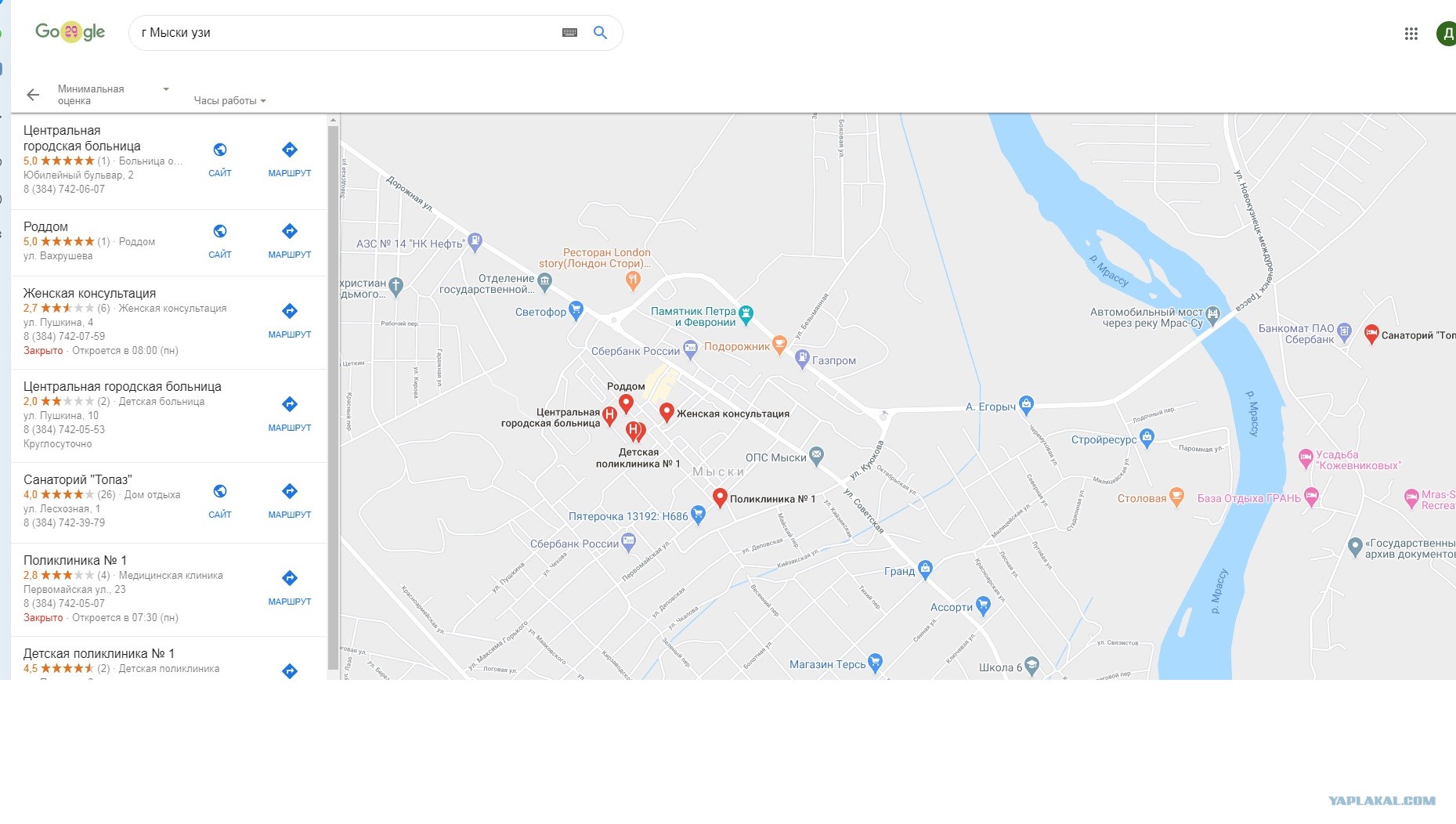Viewport: 1456px width, 824px height.
Task: Click the Поликлиника № 1 red map pin
Action: pyautogui.click(x=720, y=497)
